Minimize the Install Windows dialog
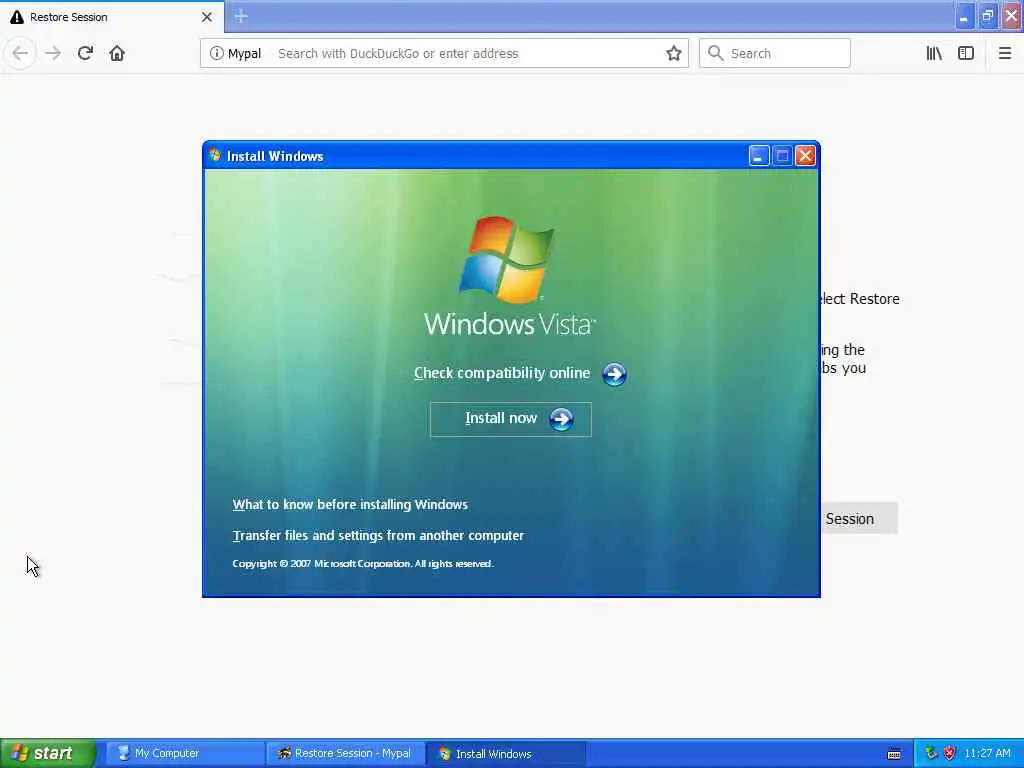This screenshot has width=1024, height=768. (759, 155)
